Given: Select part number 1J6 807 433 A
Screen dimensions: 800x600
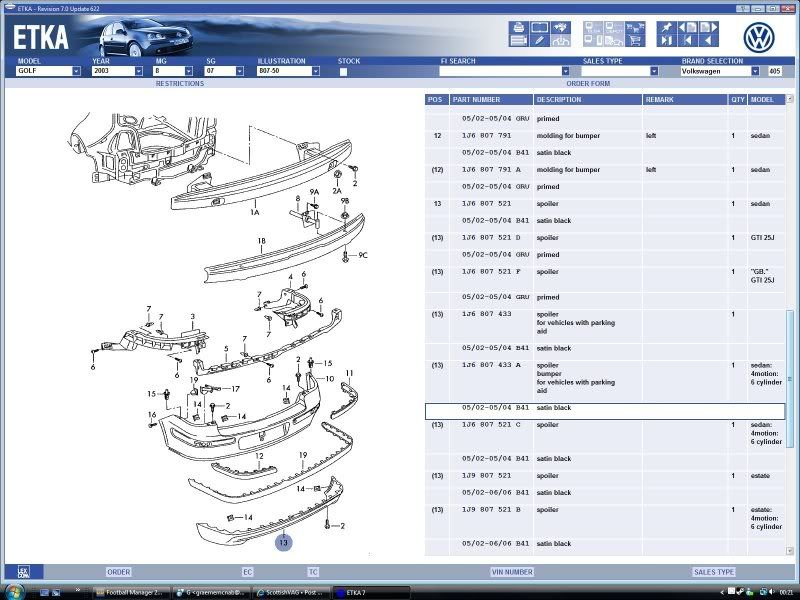Looking at the screenshot, I should point(491,365).
